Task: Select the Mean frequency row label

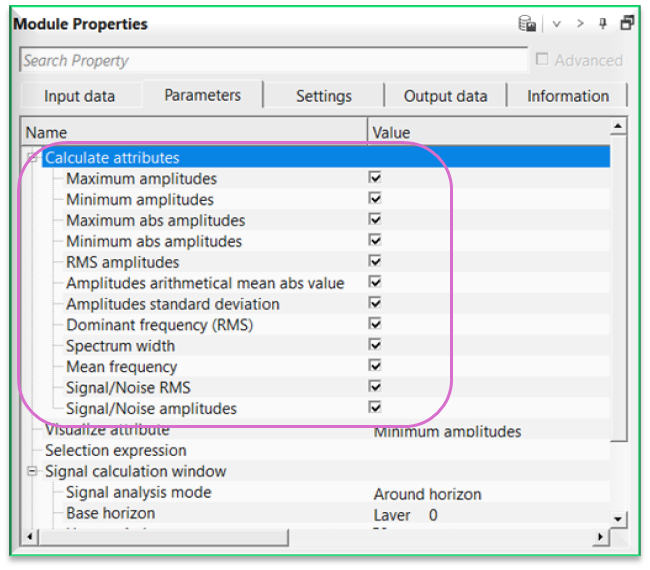Action: click(x=121, y=367)
